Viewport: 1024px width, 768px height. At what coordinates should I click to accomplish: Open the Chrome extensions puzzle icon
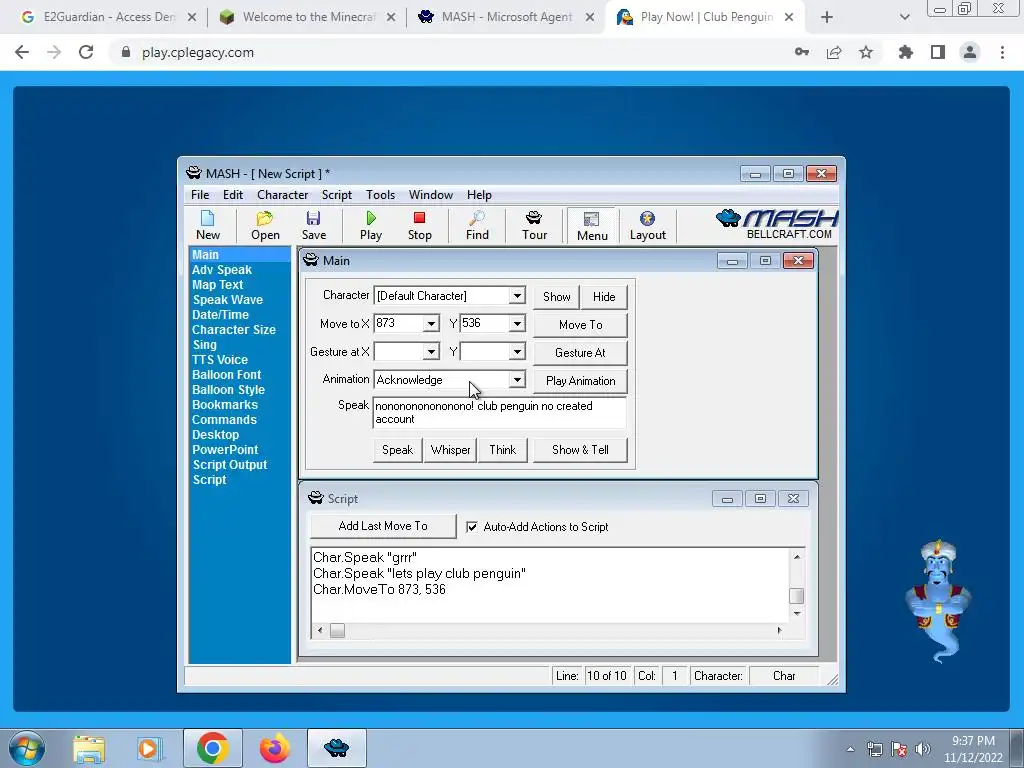[x=905, y=52]
